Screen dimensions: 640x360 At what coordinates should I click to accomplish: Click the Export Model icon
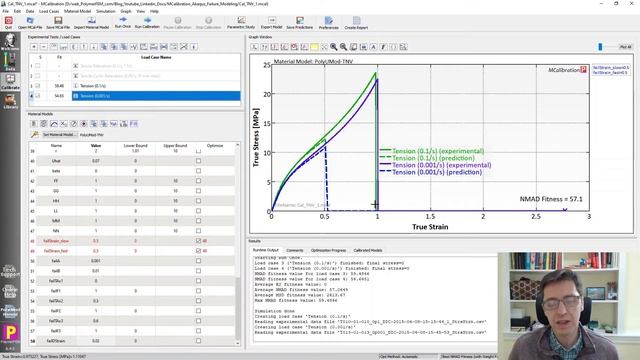pyautogui.click(x=271, y=22)
